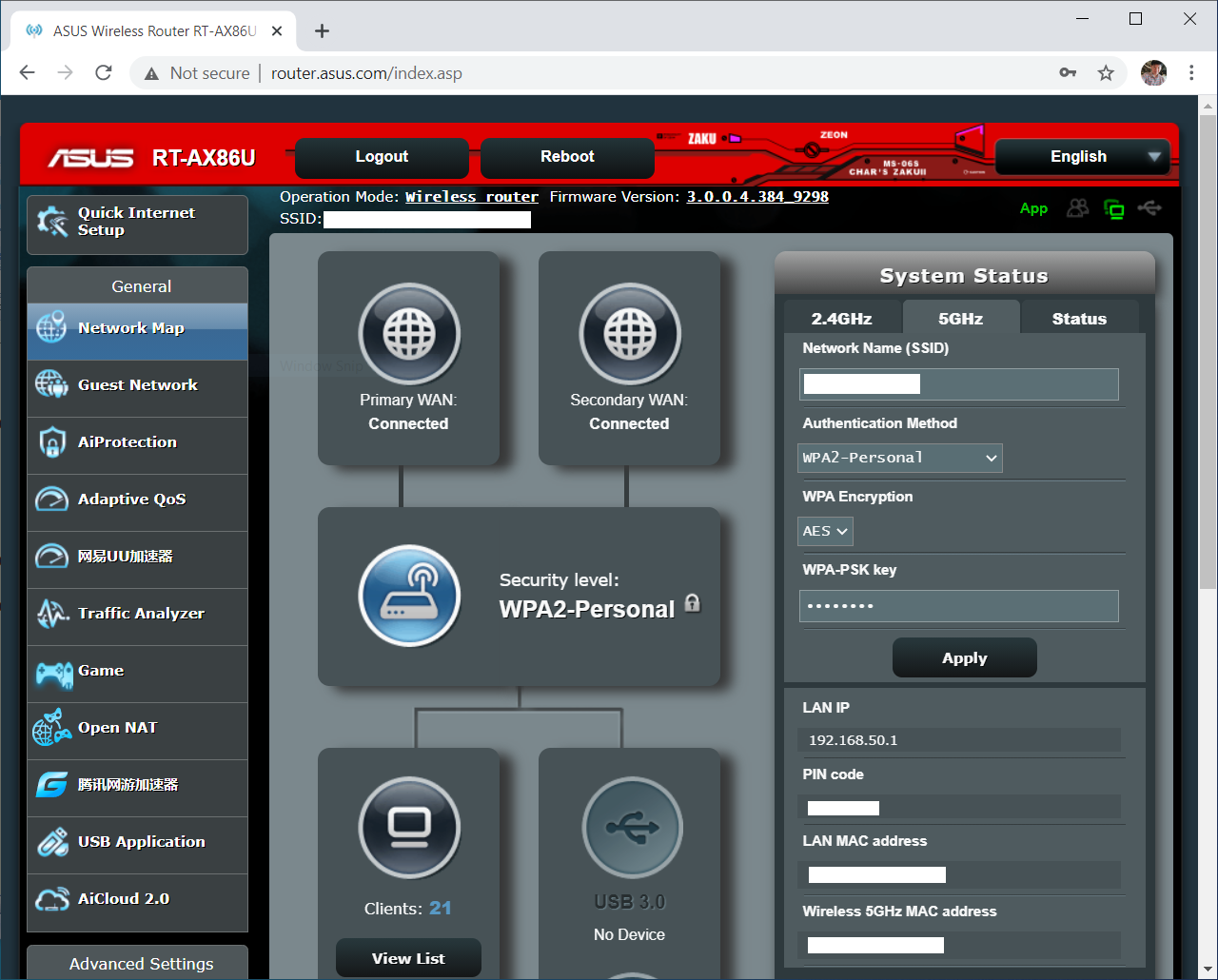This screenshot has height=980, width=1218.
Task: Click the App link in header
Action: coord(1033,208)
